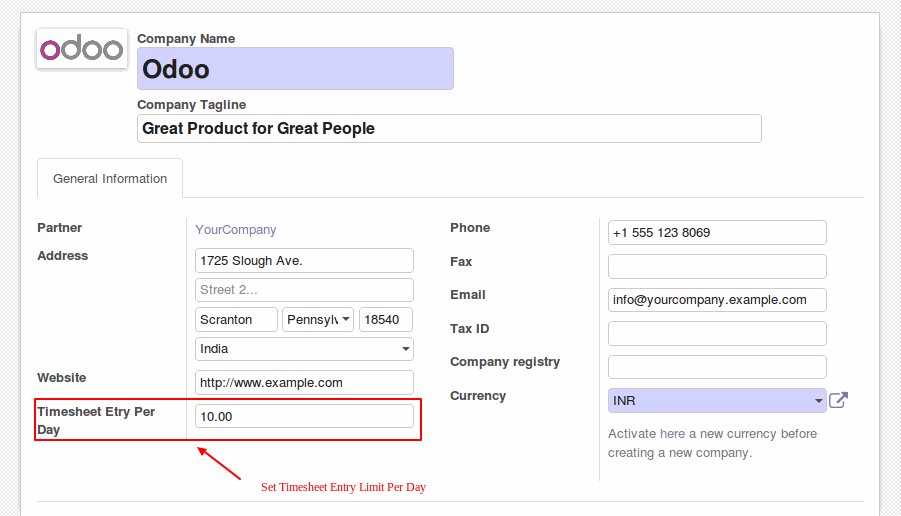Viewport: 901px width, 516px height.
Task: Follow the 'here' link to activate currency
Action: 672,434
